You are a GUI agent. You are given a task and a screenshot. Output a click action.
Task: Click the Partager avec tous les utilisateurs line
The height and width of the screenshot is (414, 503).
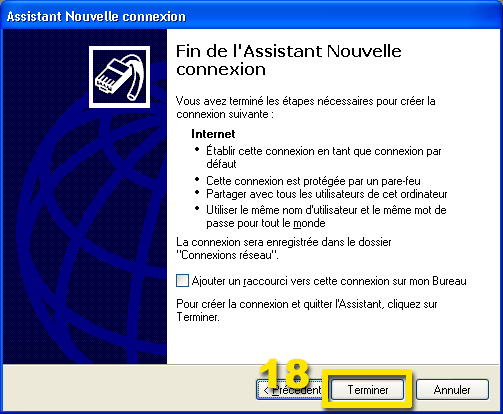pyautogui.click(x=327, y=194)
